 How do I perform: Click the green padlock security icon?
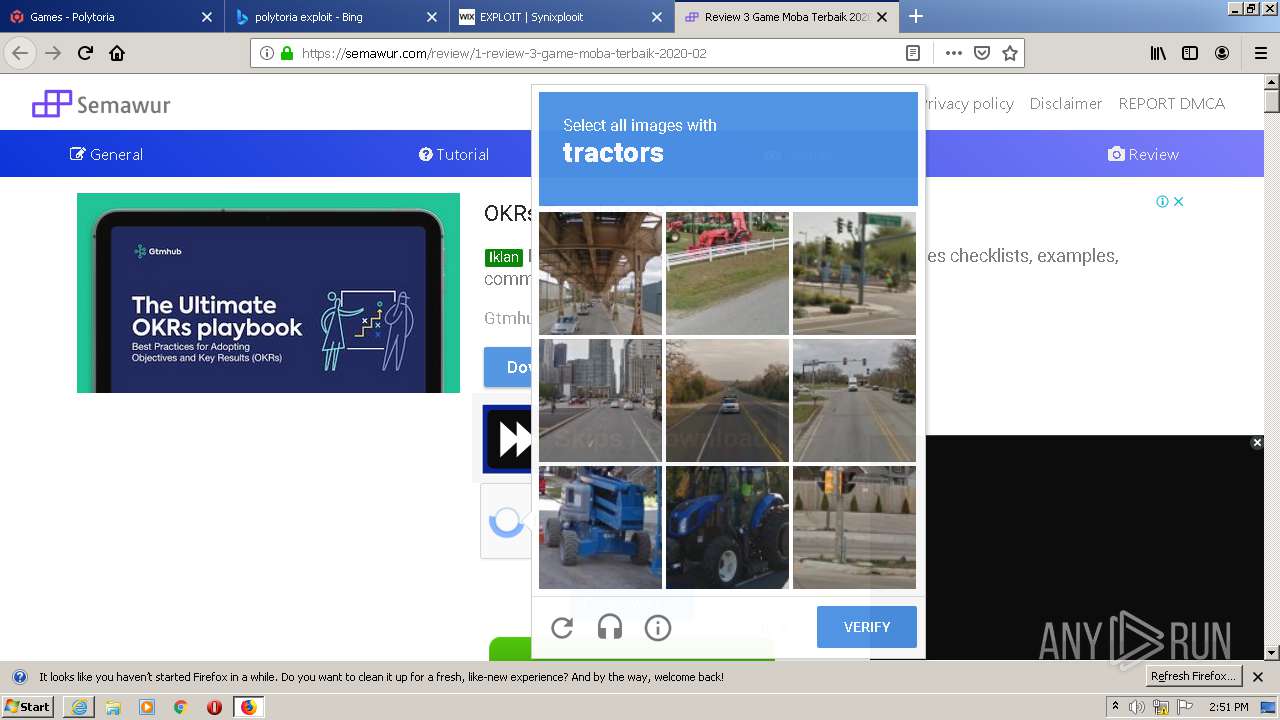(x=287, y=53)
